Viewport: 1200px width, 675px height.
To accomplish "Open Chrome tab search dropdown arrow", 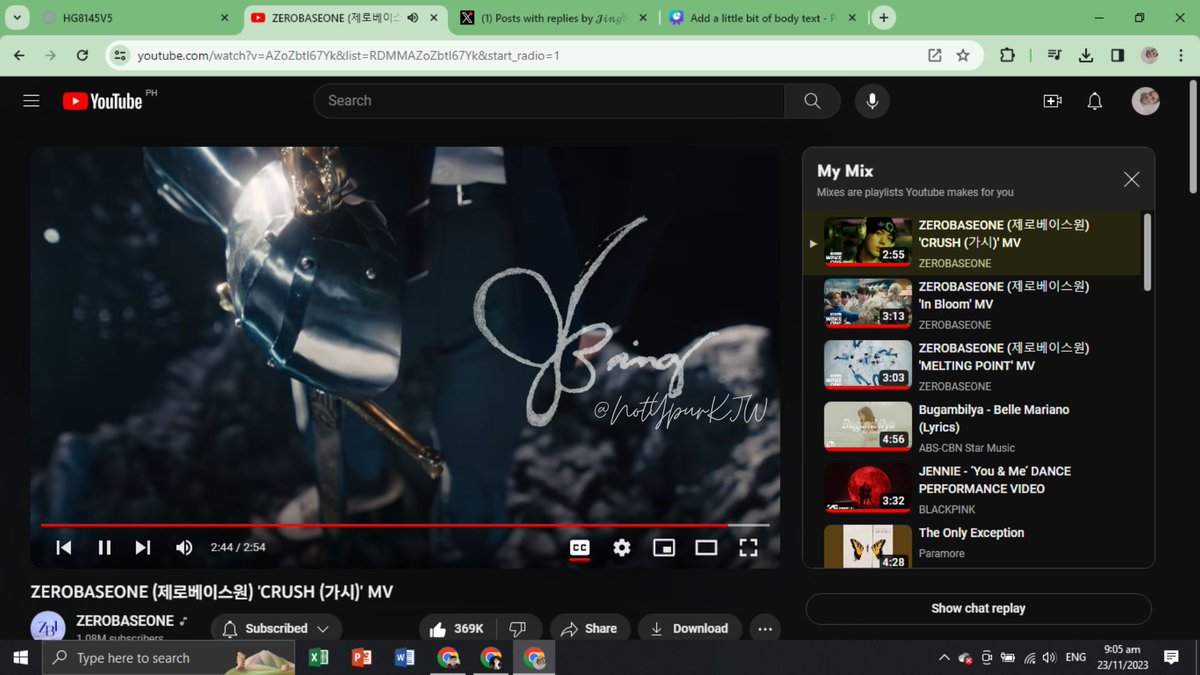I will coord(16,18).
